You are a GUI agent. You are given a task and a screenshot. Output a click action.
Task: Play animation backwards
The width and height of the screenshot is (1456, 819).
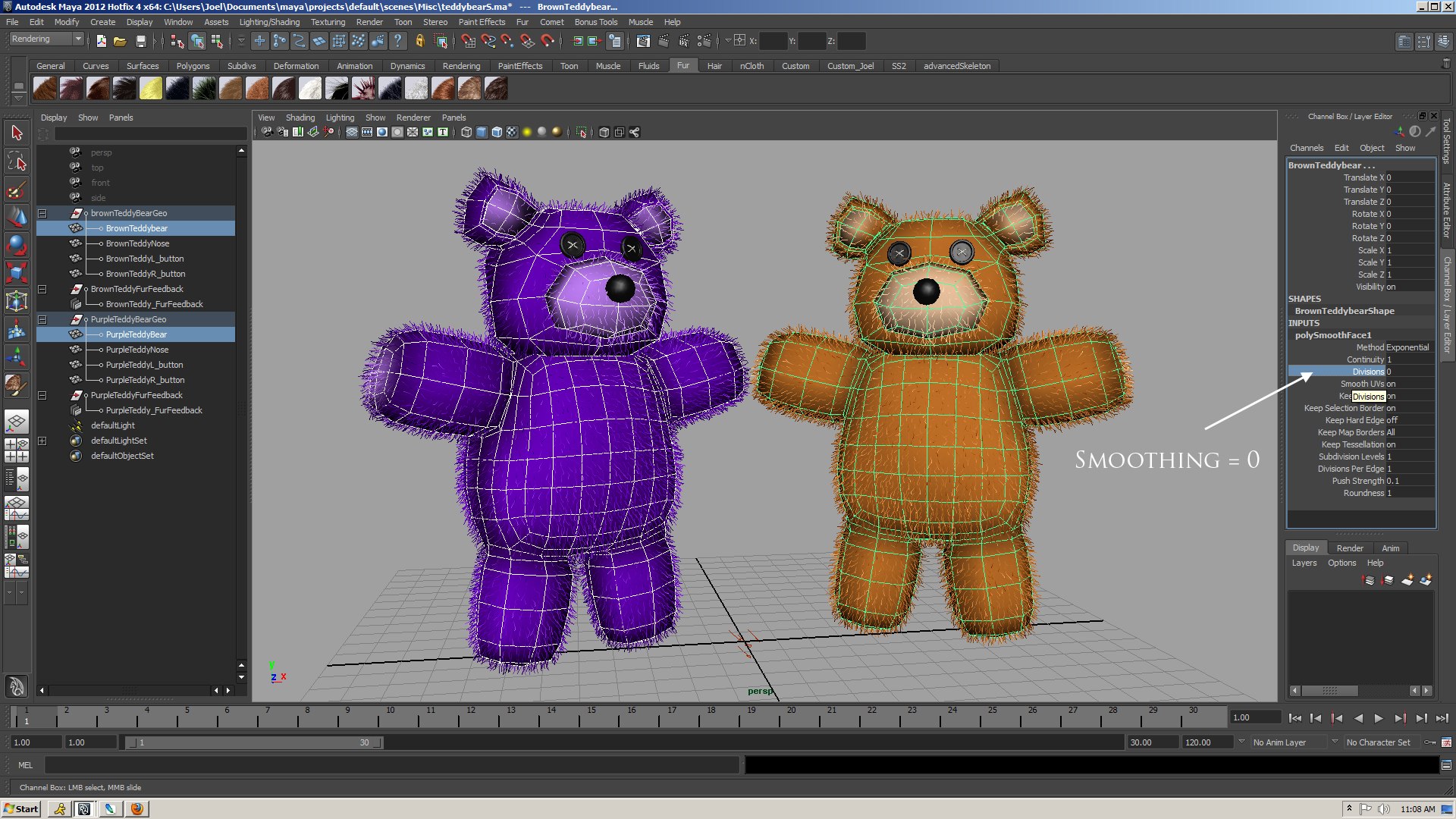click(1357, 718)
